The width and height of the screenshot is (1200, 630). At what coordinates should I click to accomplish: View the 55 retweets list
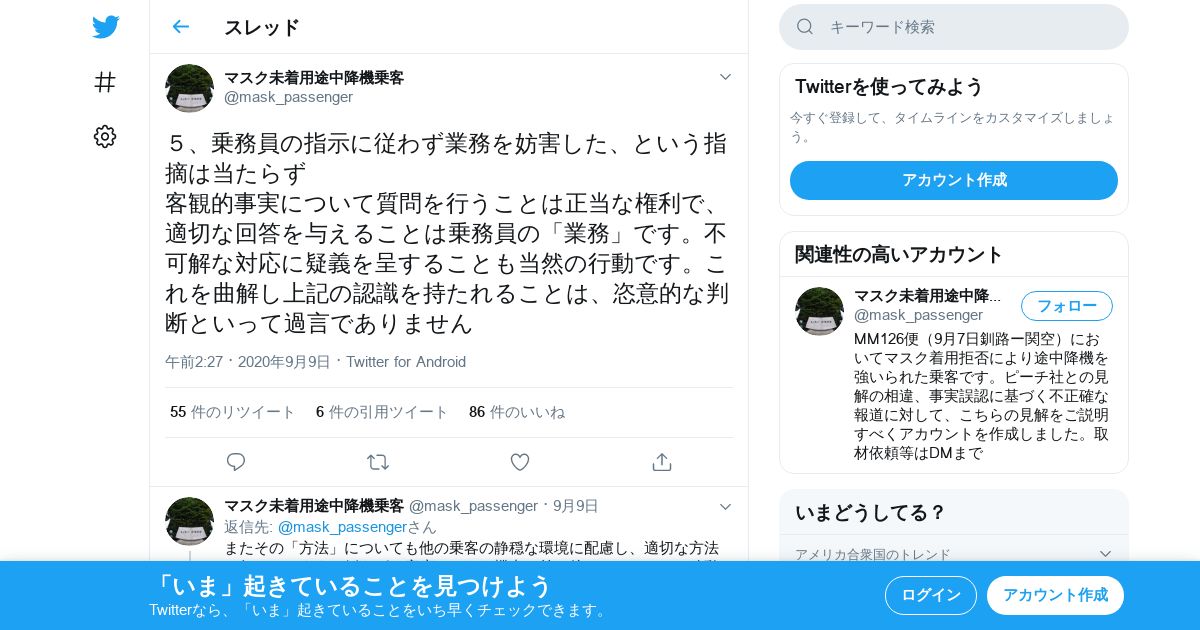pos(233,412)
